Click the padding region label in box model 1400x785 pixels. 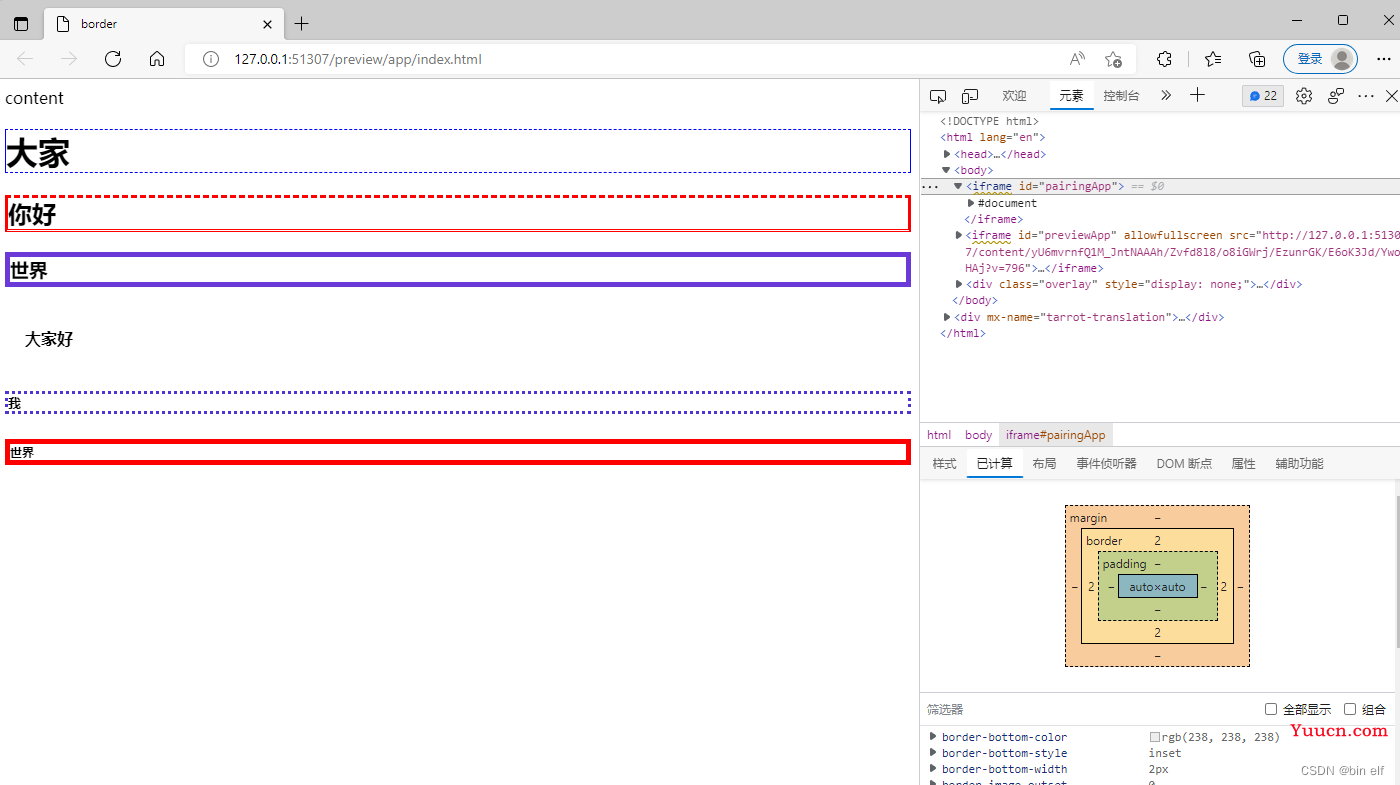click(x=1124, y=564)
